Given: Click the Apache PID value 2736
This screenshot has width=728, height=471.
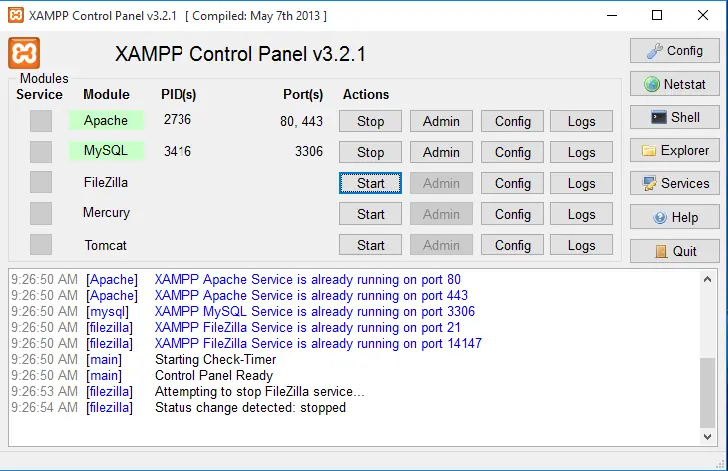Looking at the screenshot, I should (177, 119).
